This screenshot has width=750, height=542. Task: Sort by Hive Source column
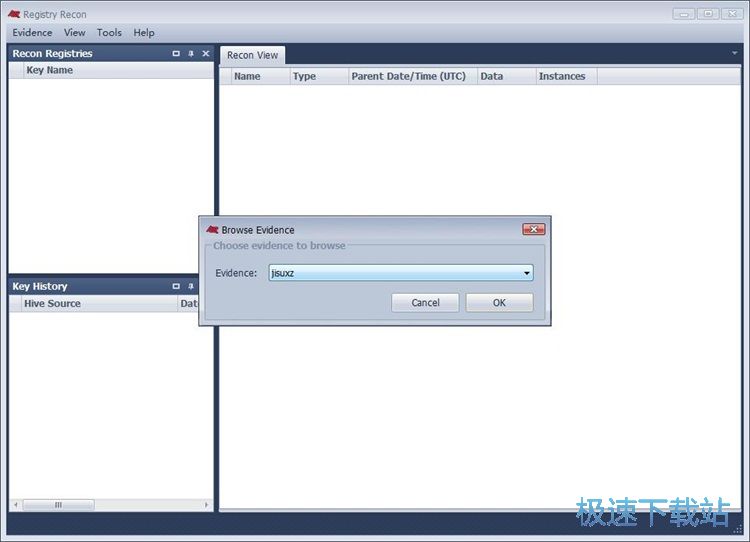tap(99, 304)
